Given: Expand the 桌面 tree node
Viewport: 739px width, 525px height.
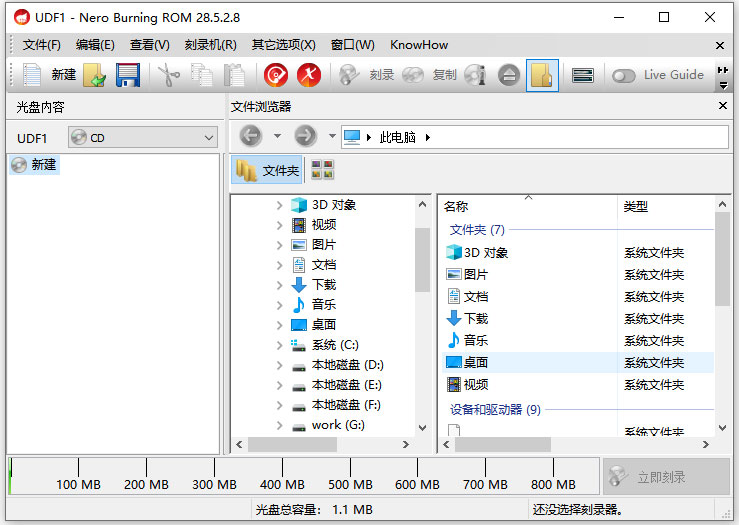Looking at the screenshot, I should click(279, 325).
